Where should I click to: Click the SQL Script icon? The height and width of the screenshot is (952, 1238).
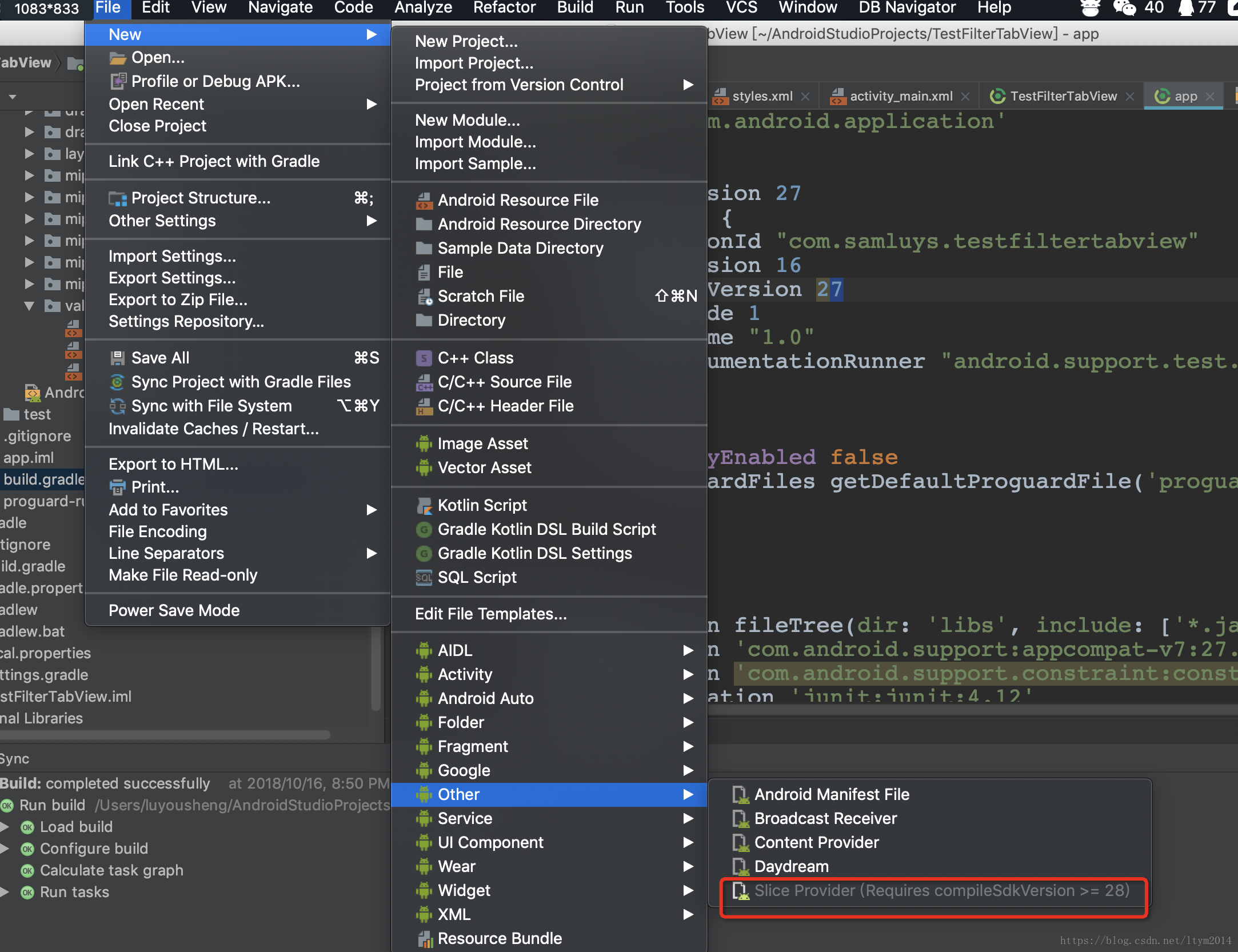click(424, 578)
